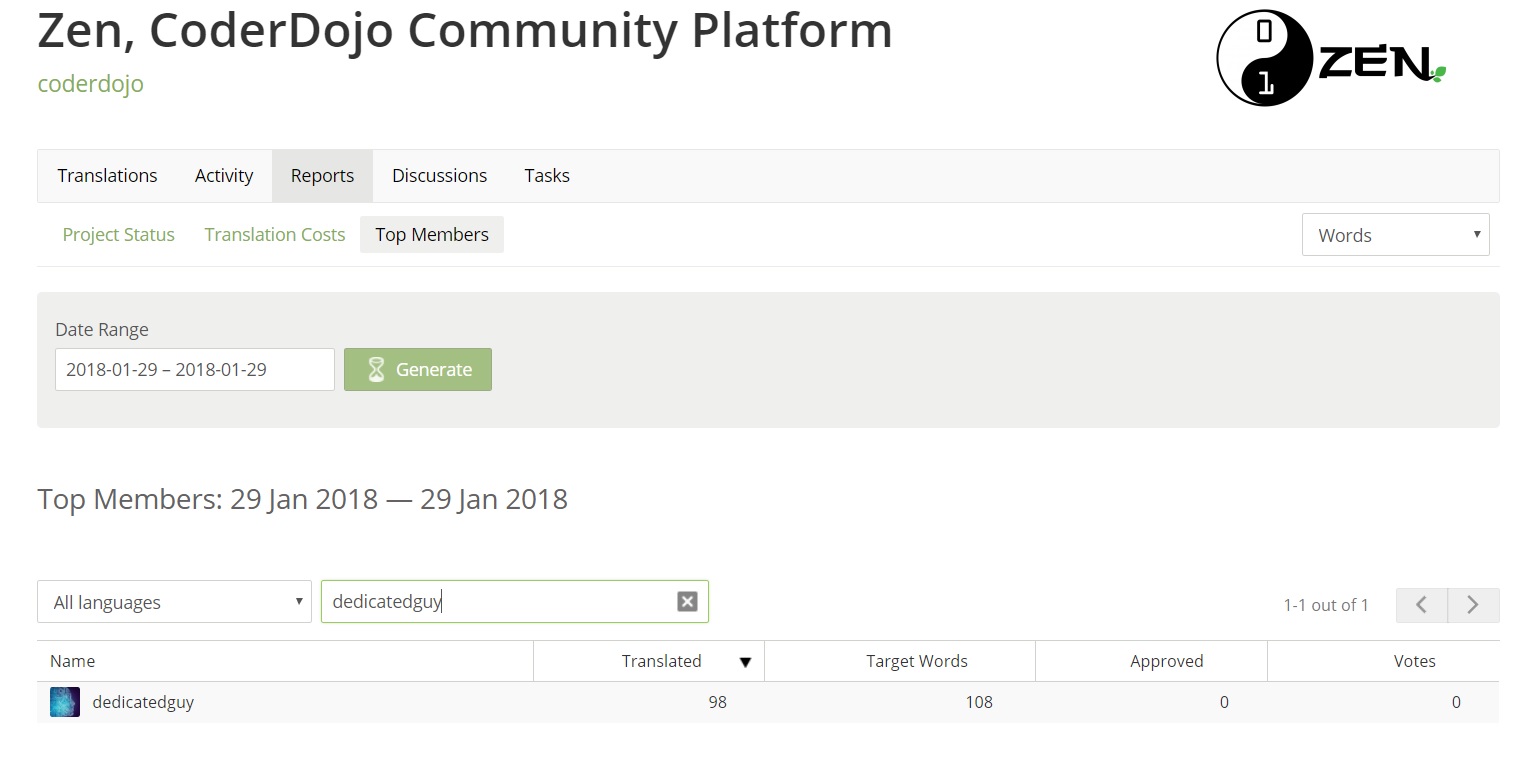This screenshot has height=775, width=1525.
Task: Open the Tasks tab
Action: 547,176
